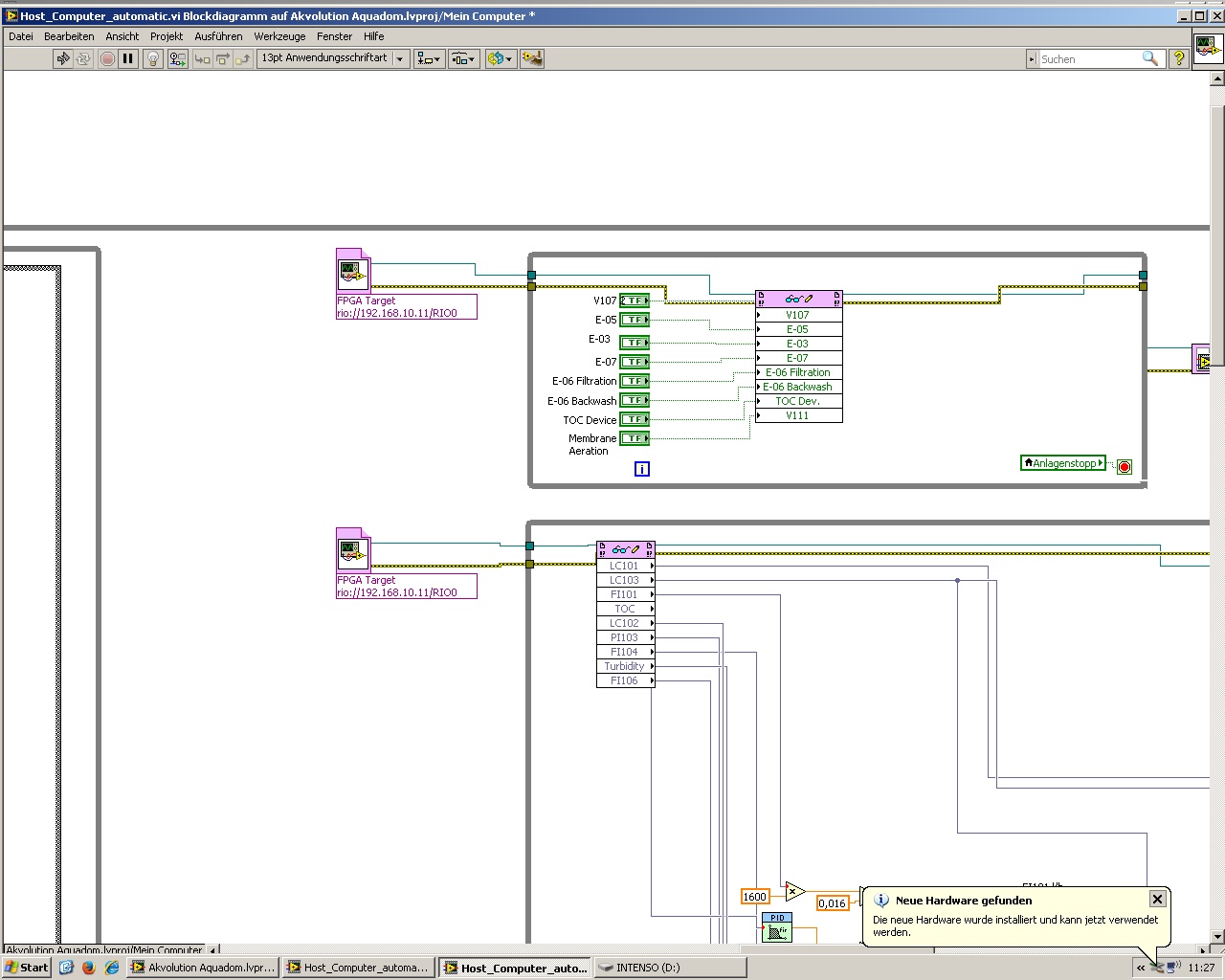Click the Pause toolbar button

(x=127, y=58)
